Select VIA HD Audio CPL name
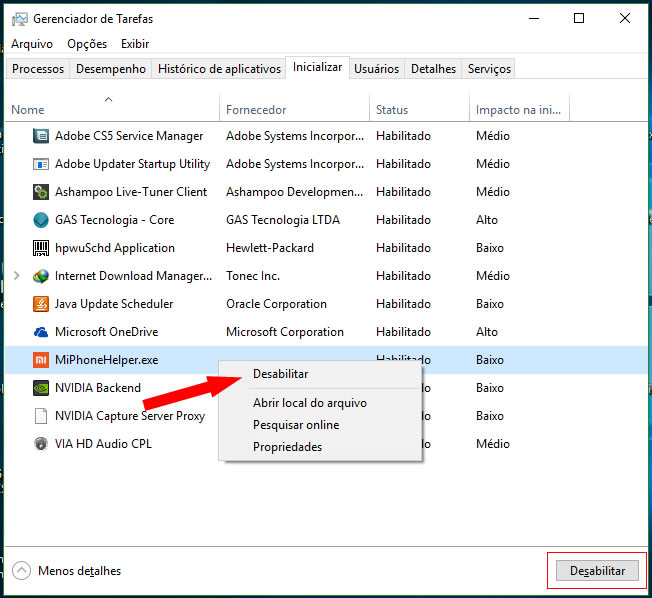The image size is (652, 598). point(103,444)
